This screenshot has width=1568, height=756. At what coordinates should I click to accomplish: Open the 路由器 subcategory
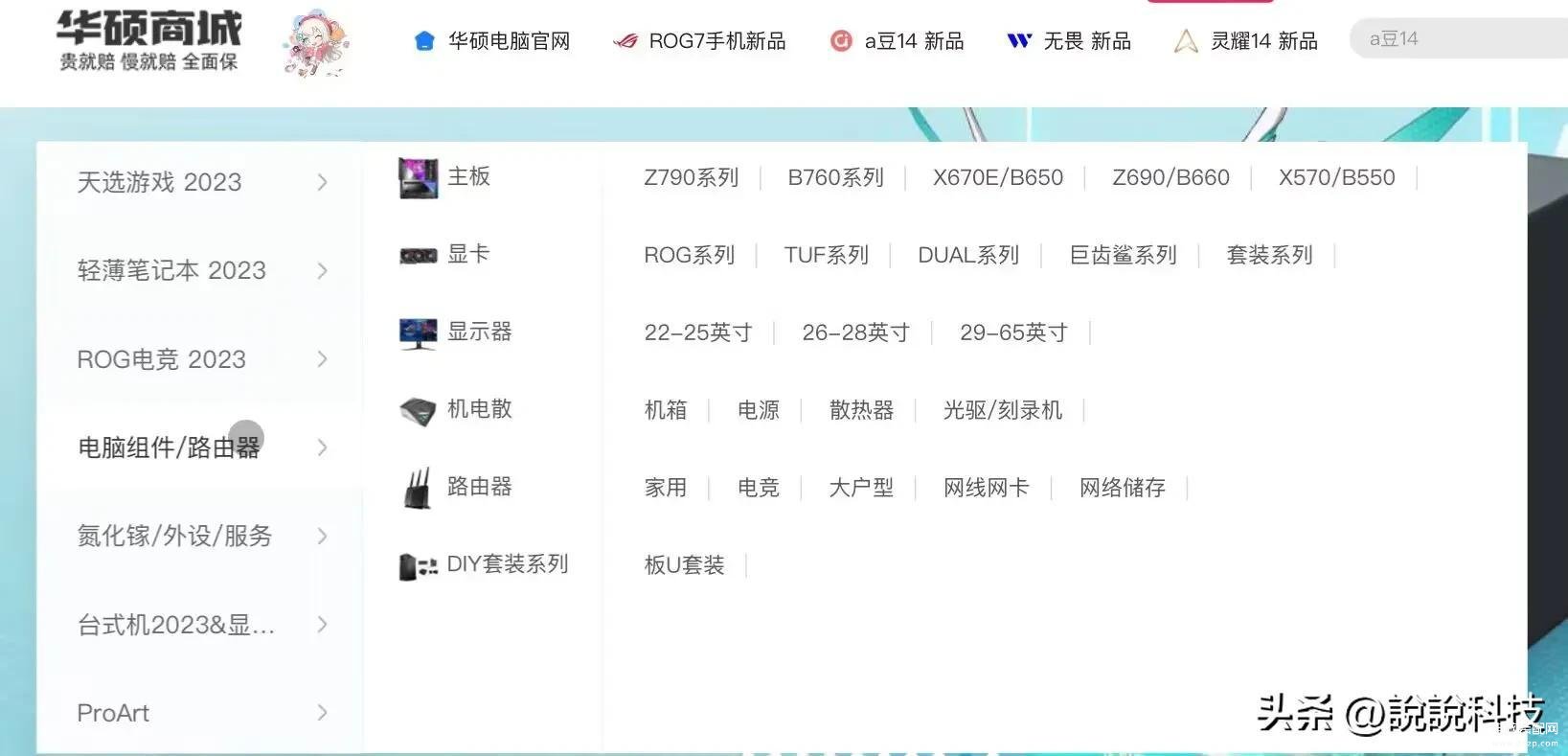[x=480, y=487]
